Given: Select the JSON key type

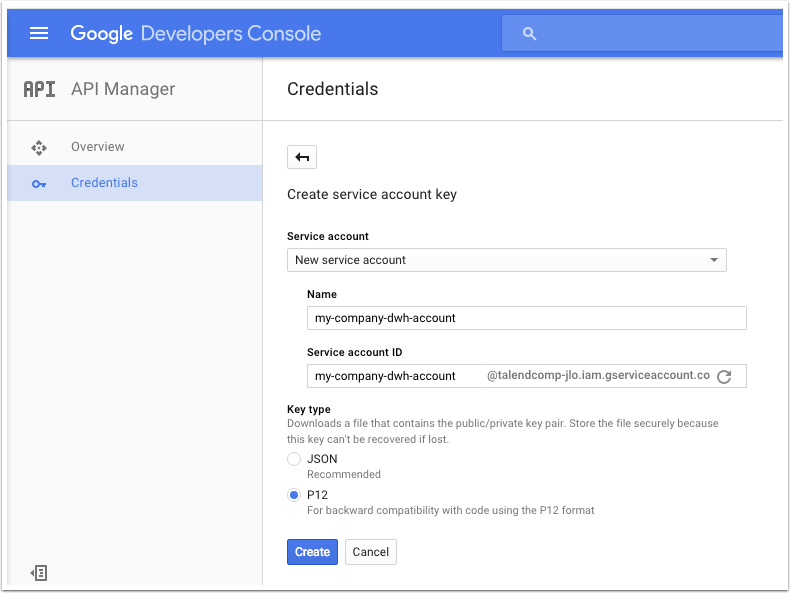Looking at the screenshot, I should point(294,459).
